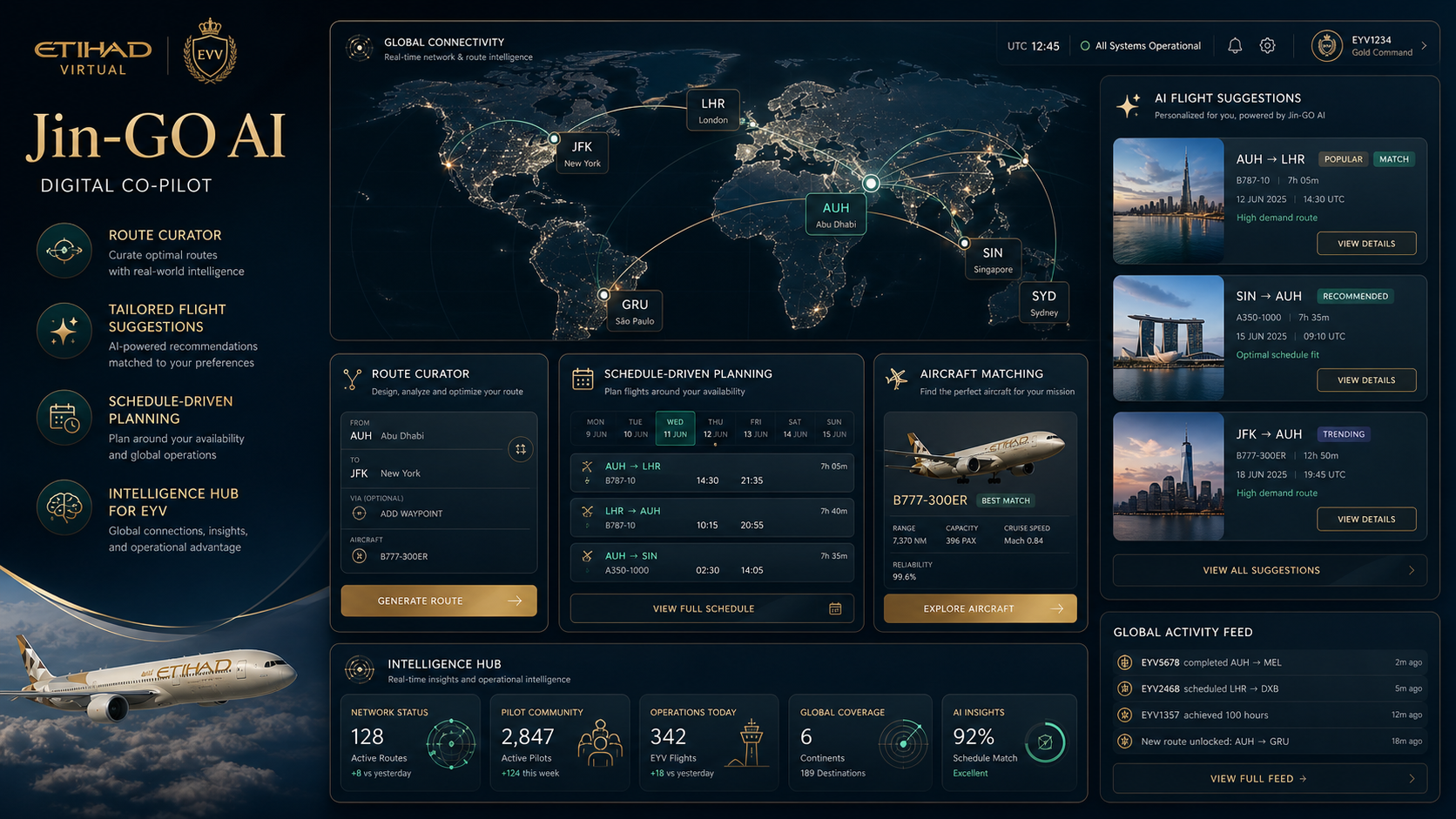Click the Tailored Flight Suggestions sparkle icon
The width and height of the screenshot is (1456, 819).
[x=64, y=331]
